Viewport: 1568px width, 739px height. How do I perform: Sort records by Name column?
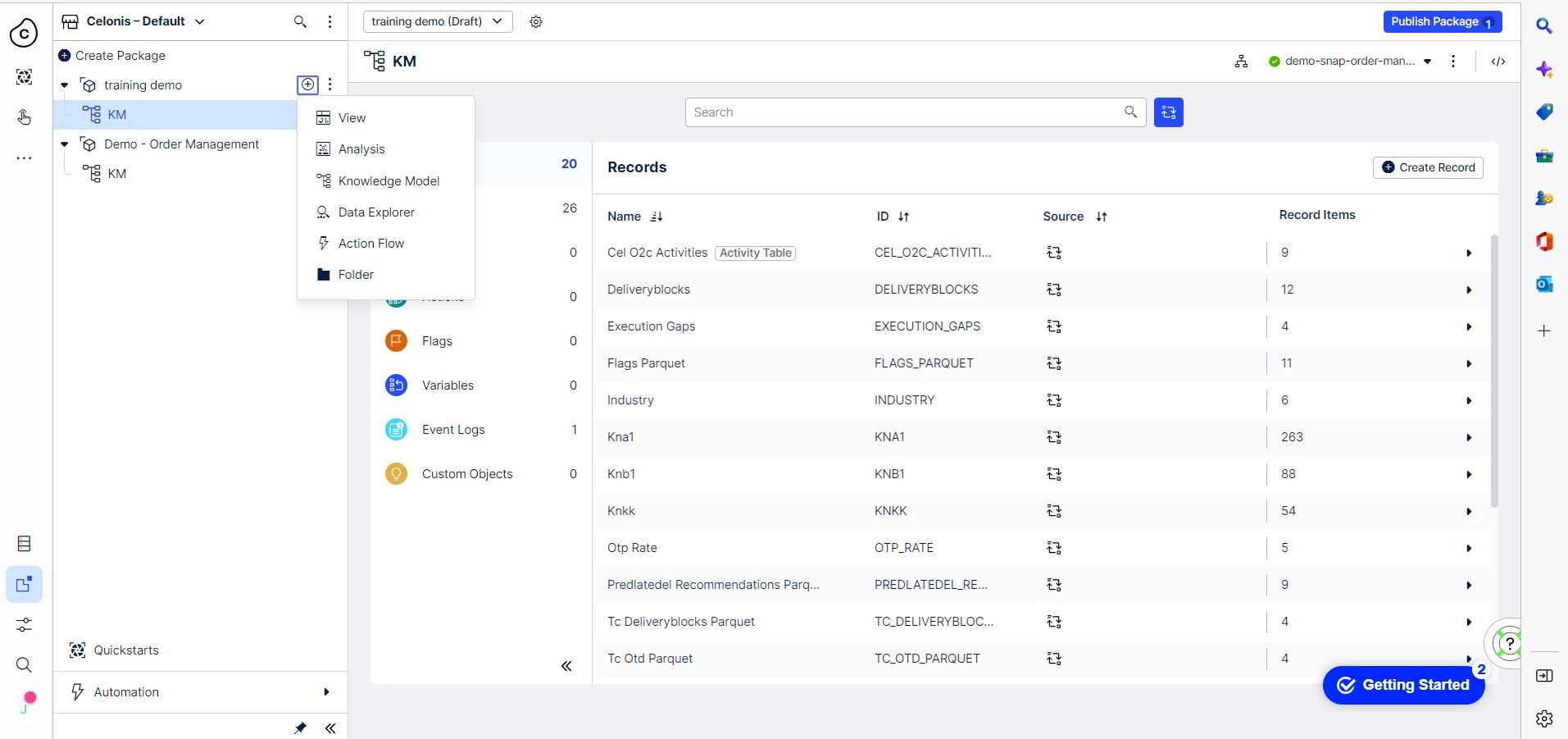(657, 217)
